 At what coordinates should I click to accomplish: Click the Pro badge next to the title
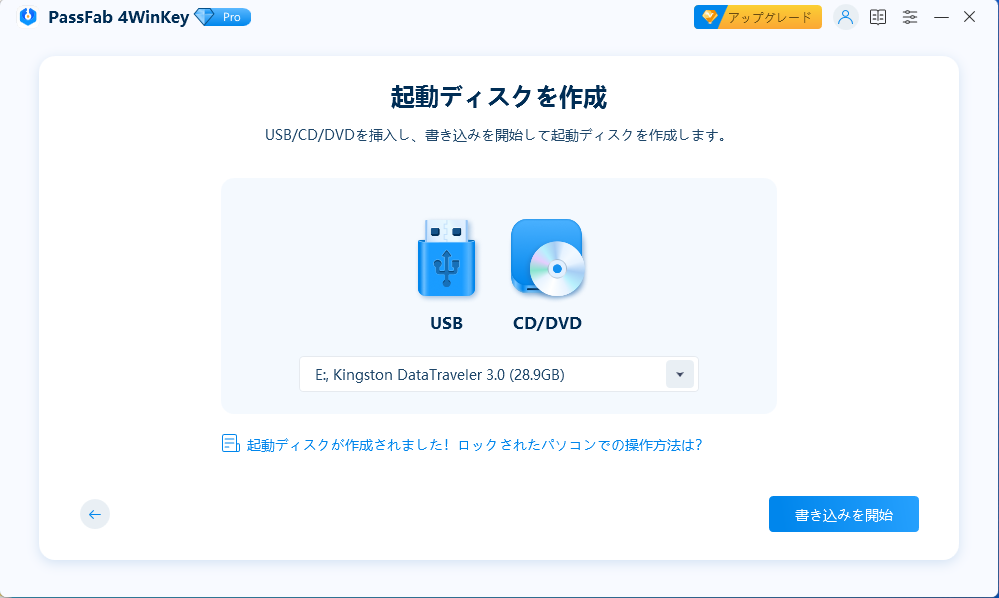222,17
